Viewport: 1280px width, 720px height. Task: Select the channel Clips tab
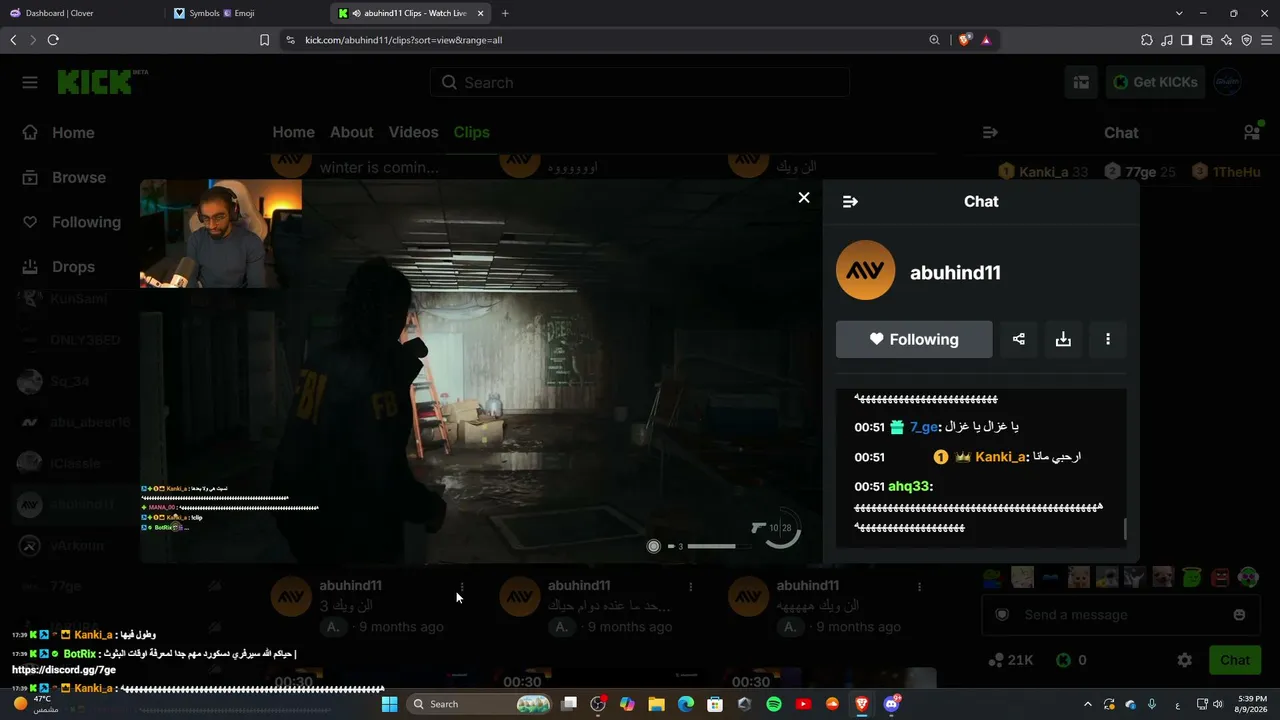pyautogui.click(x=471, y=132)
